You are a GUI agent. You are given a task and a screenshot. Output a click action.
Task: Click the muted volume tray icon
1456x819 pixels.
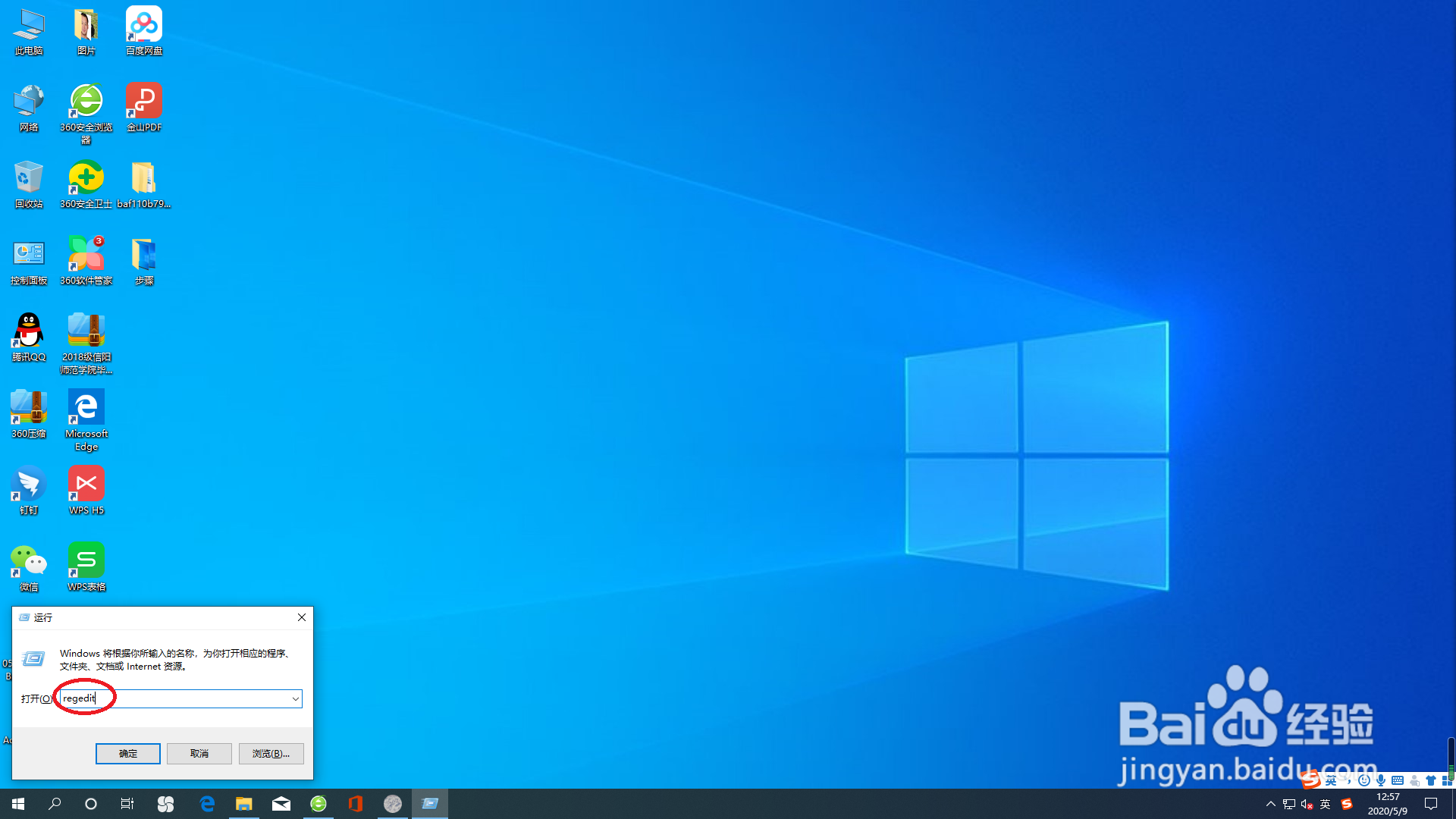tap(1307, 804)
